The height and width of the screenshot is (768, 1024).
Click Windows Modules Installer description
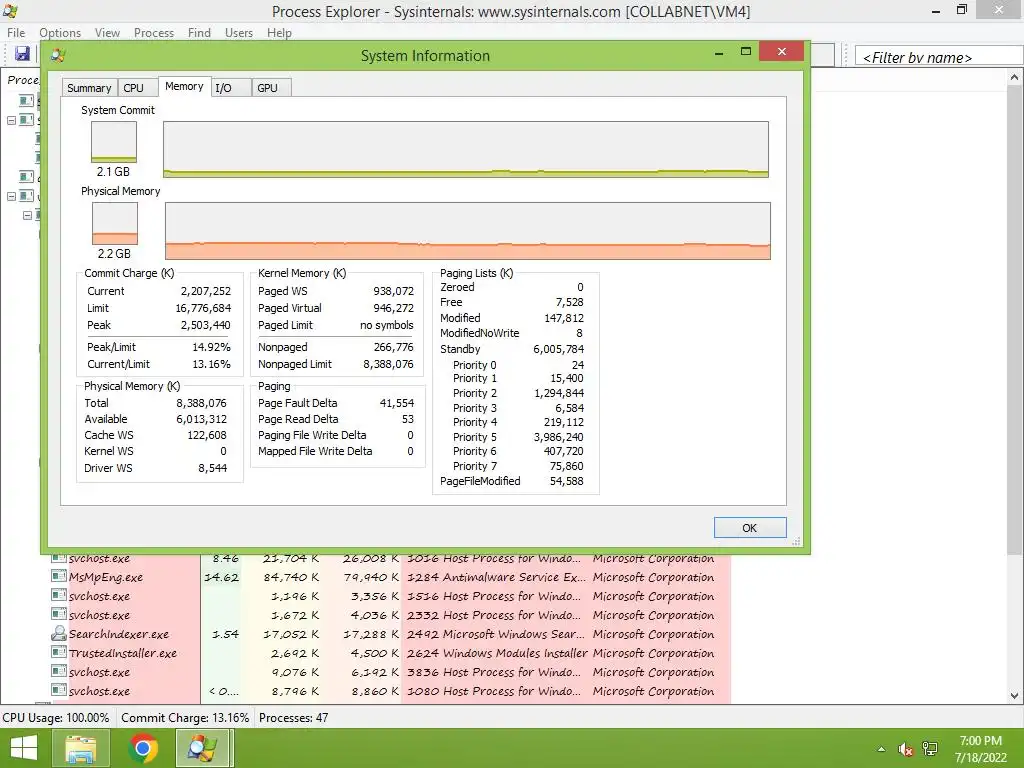[515, 653]
